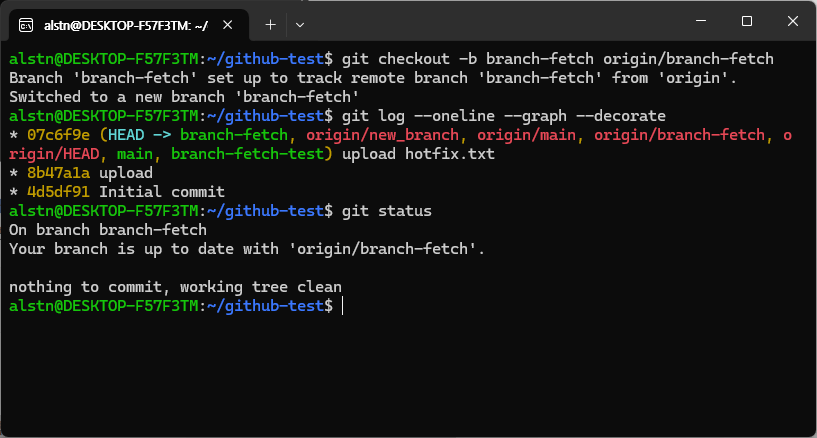Close the terminal window
817x438 pixels.
tap(793, 21)
